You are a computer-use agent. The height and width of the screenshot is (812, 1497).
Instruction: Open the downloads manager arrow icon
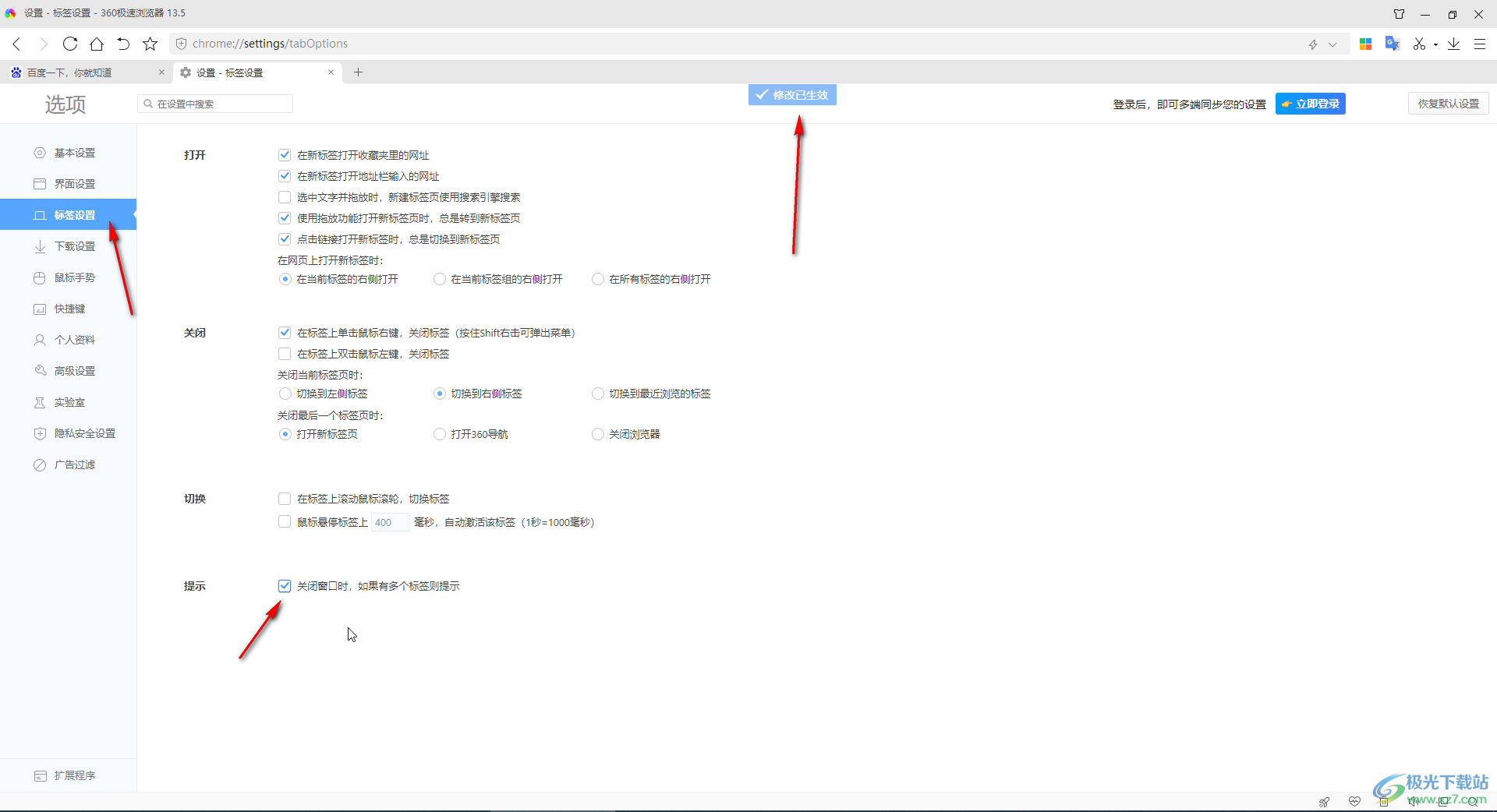click(1454, 44)
